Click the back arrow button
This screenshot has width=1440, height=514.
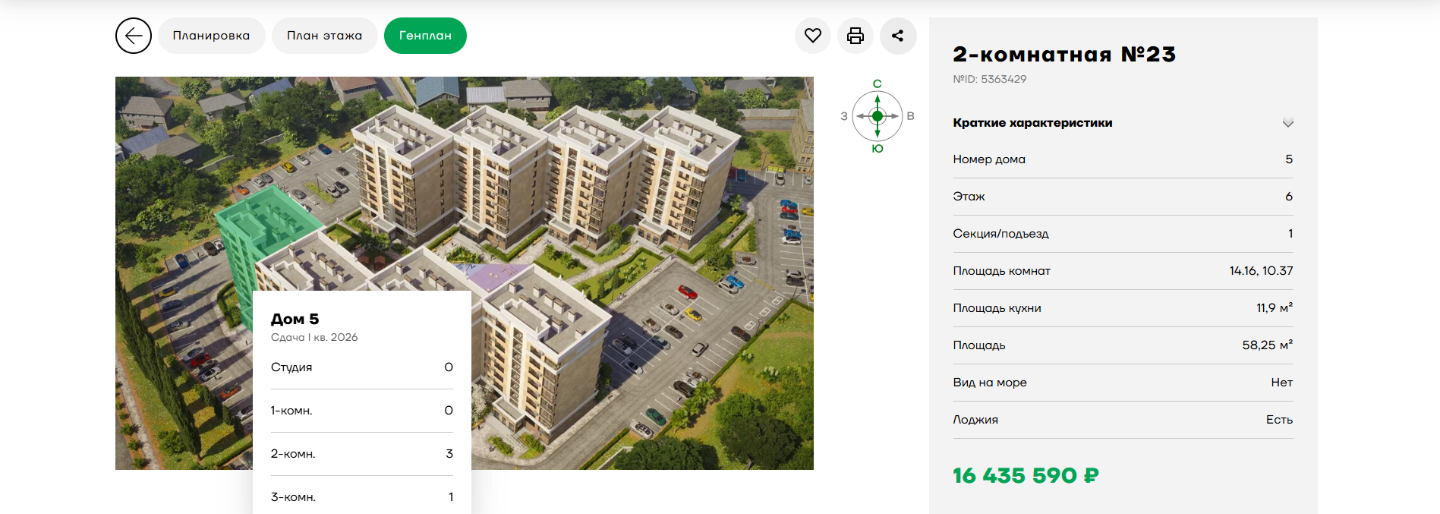click(x=133, y=36)
